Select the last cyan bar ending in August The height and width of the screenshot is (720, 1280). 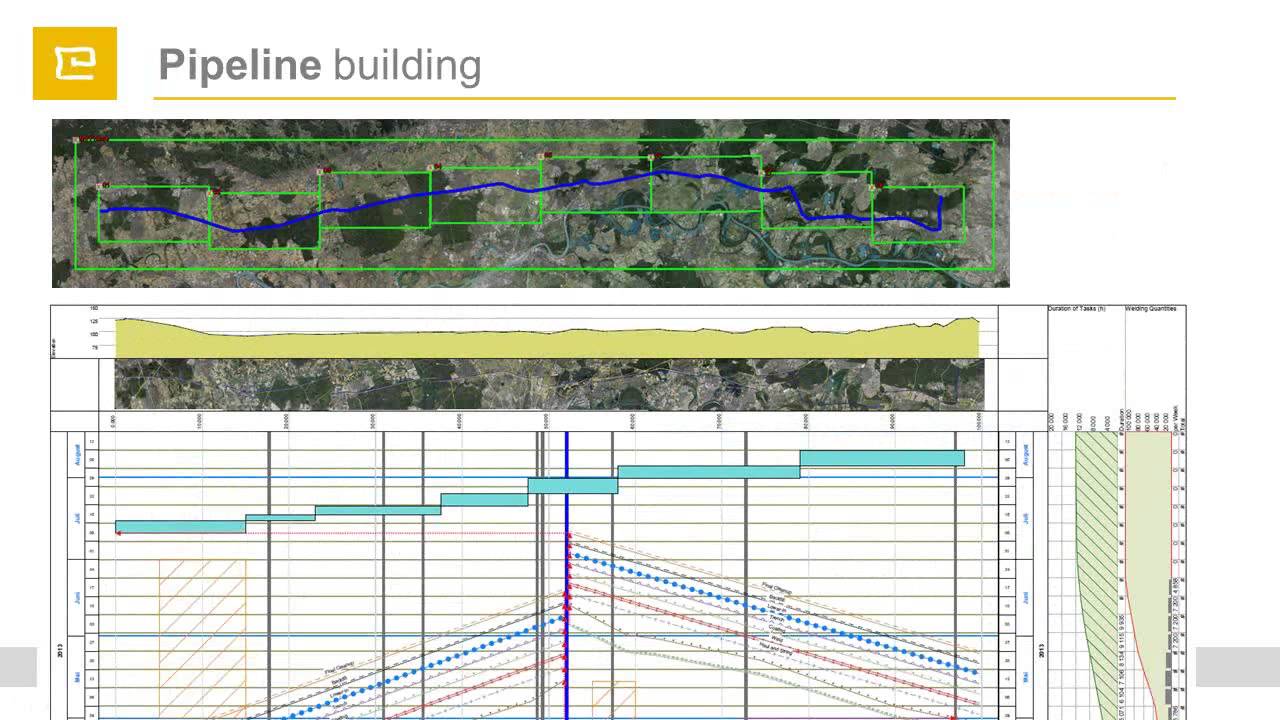(x=882, y=458)
